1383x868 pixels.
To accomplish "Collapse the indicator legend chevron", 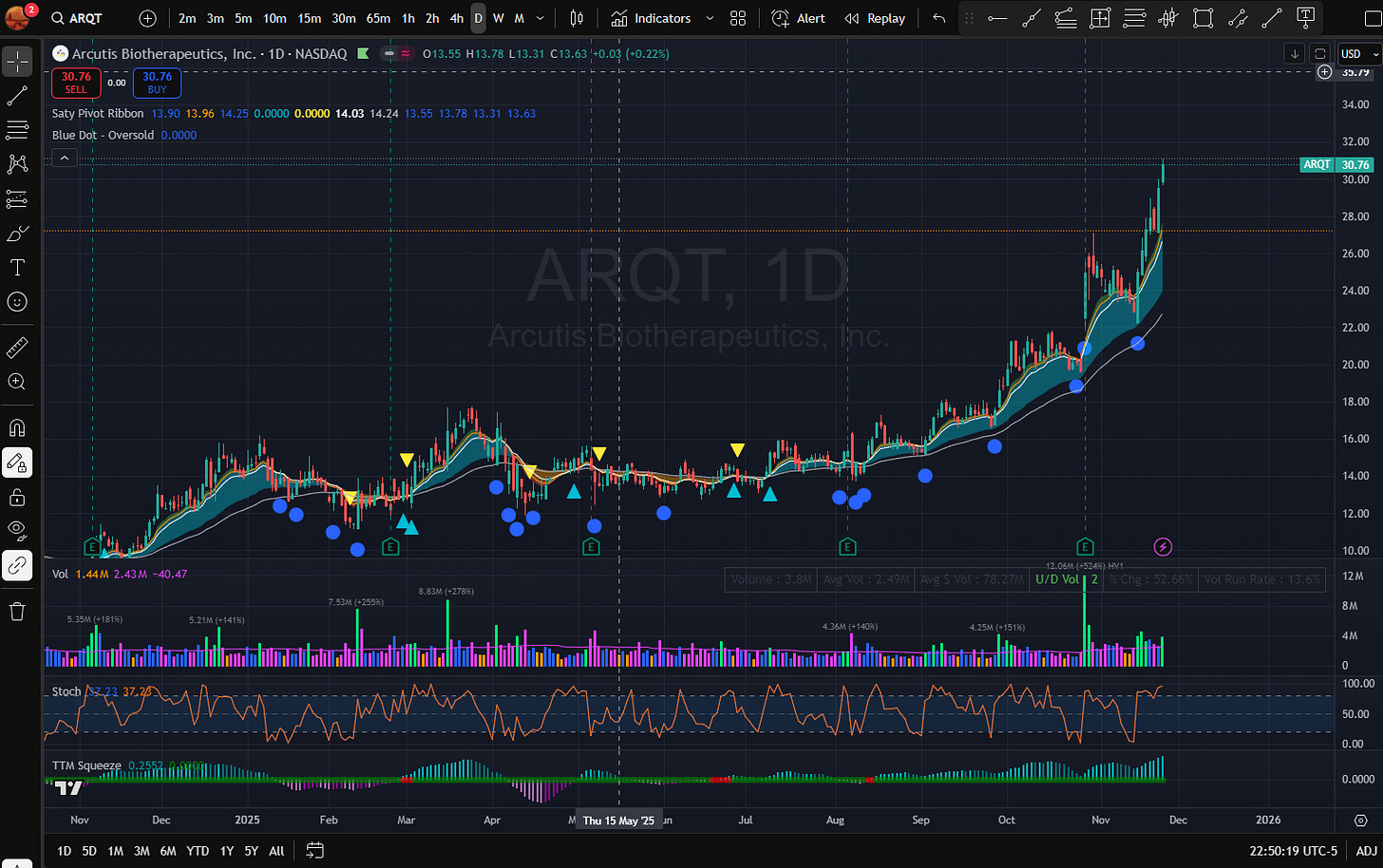I will pos(64,158).
